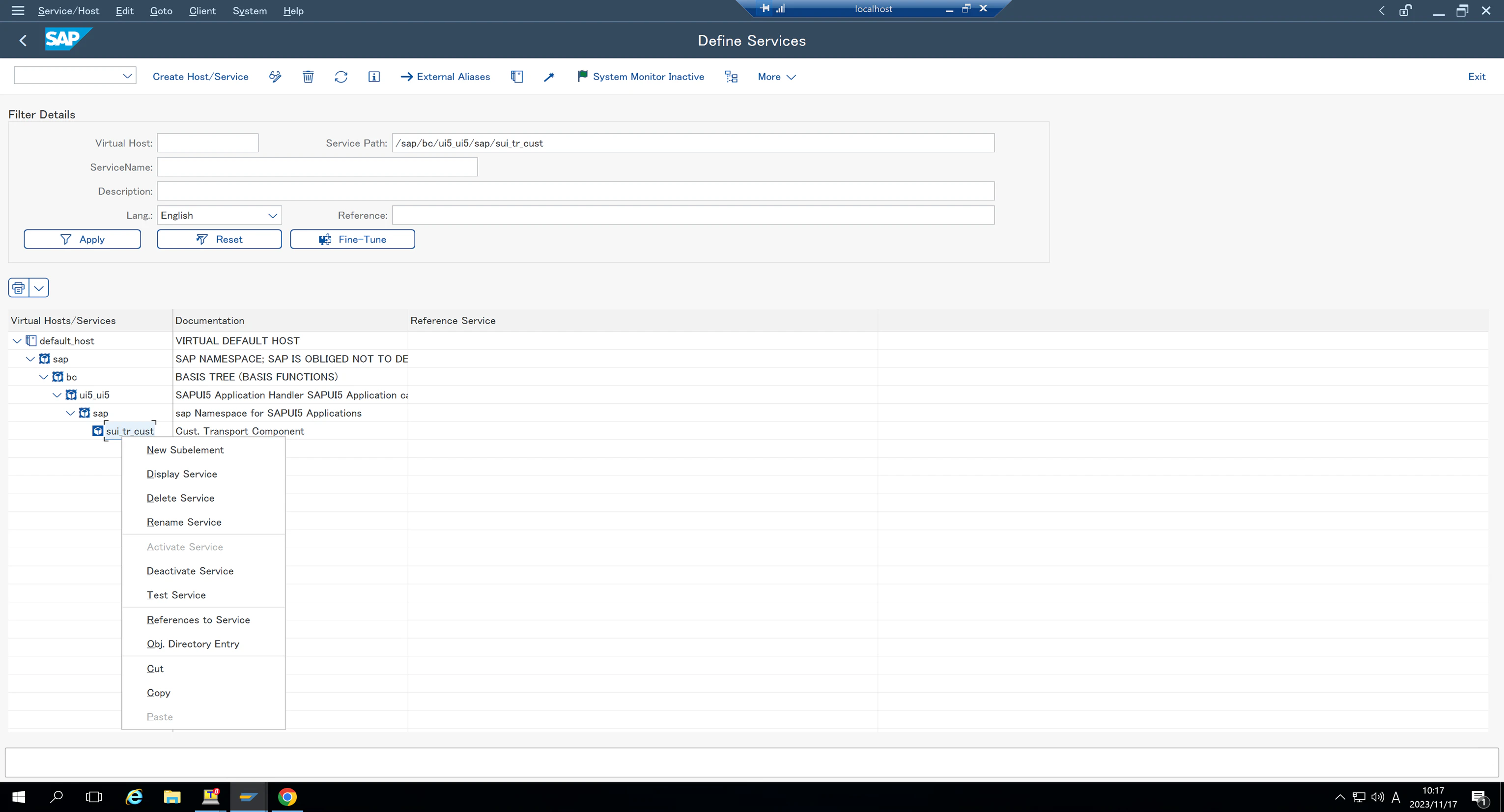Click the magic wand icon in toolbar

tap(549, 77)
